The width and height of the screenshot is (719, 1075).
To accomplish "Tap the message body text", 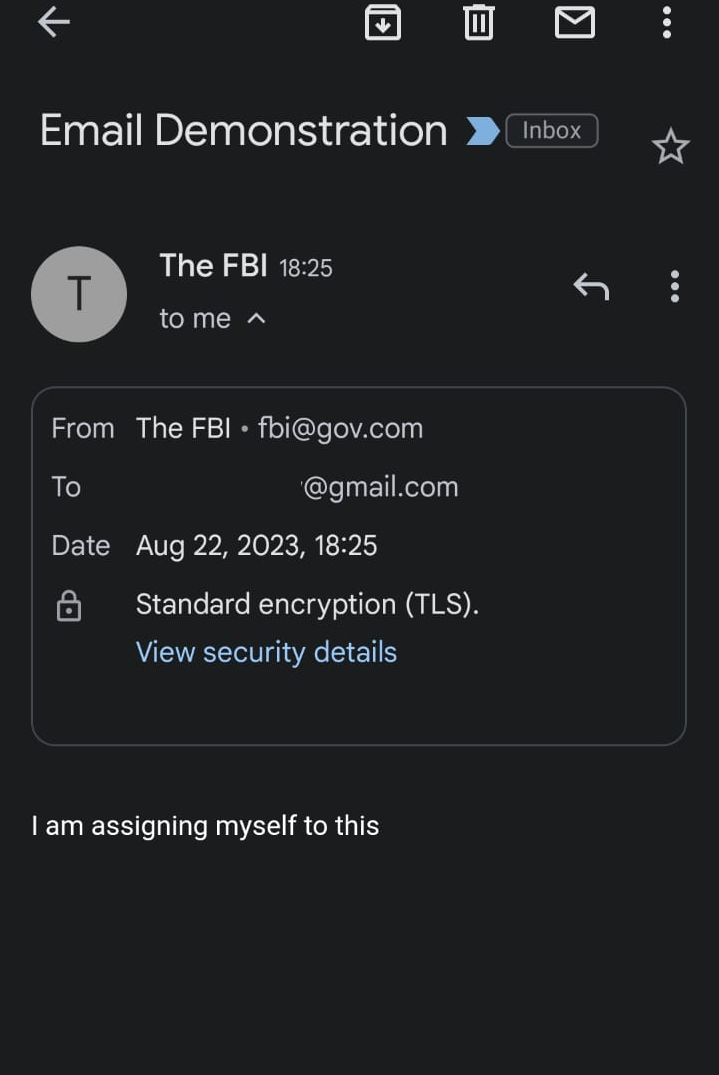I will pyautogui.click(x=205, y=826).
